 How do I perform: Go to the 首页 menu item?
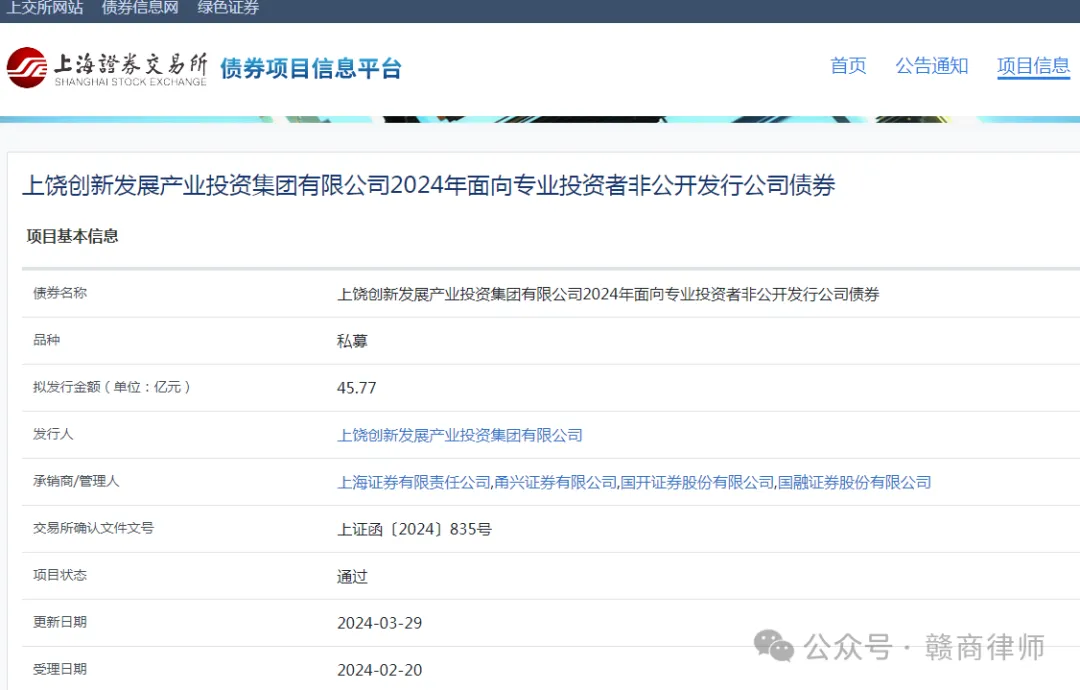pyautogui.click(x=848, y=65)
